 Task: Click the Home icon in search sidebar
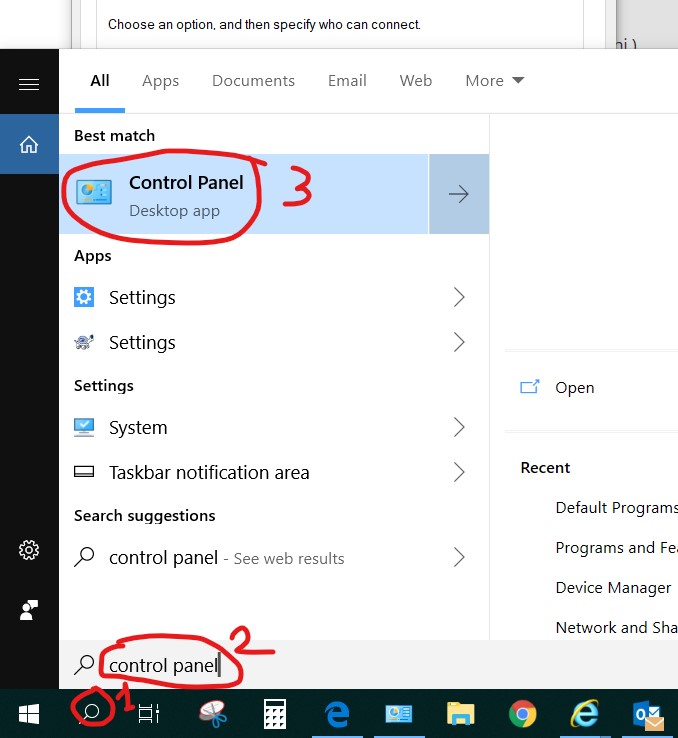[29, 144]
